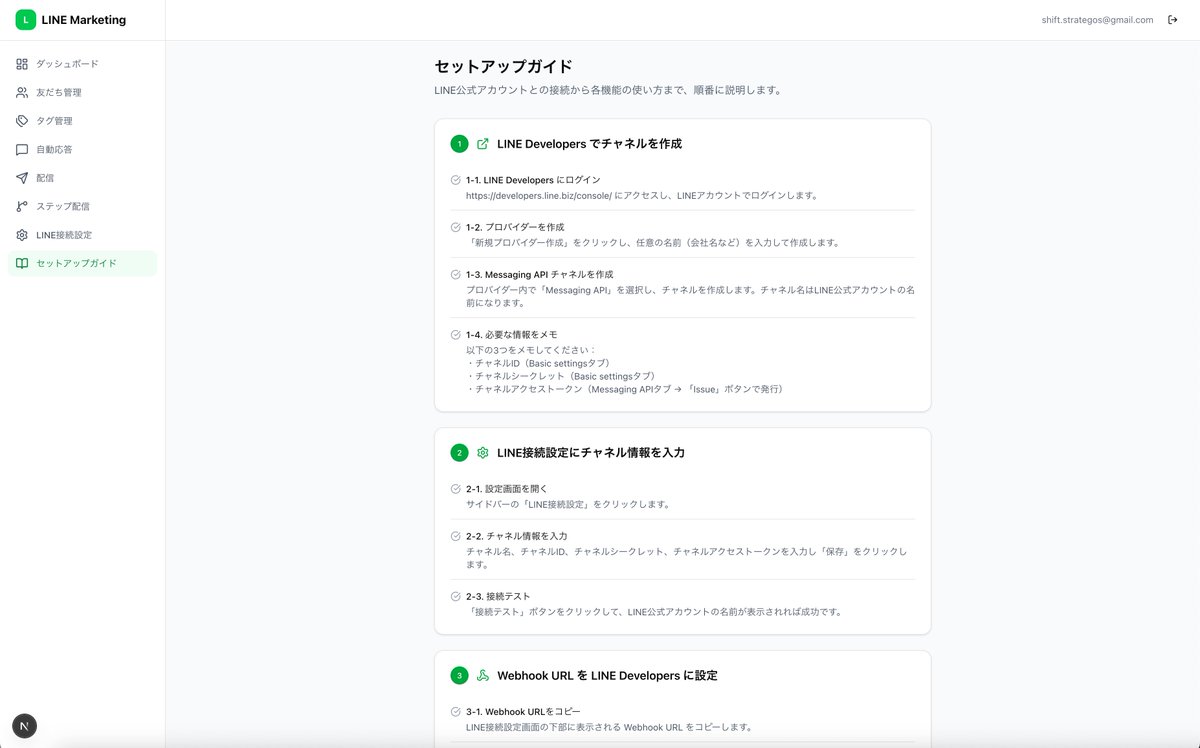The image size is (1200, 748).
Task: Click step title 3-1. Webhook URLをコピー
Action: (523, 712)
